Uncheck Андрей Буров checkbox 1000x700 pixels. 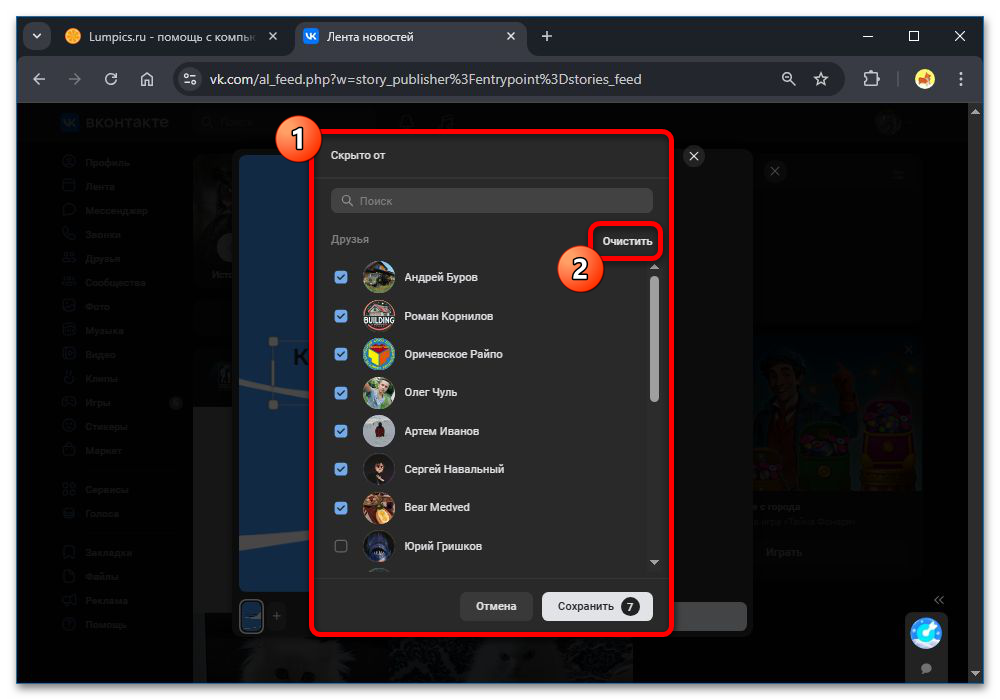341,277
